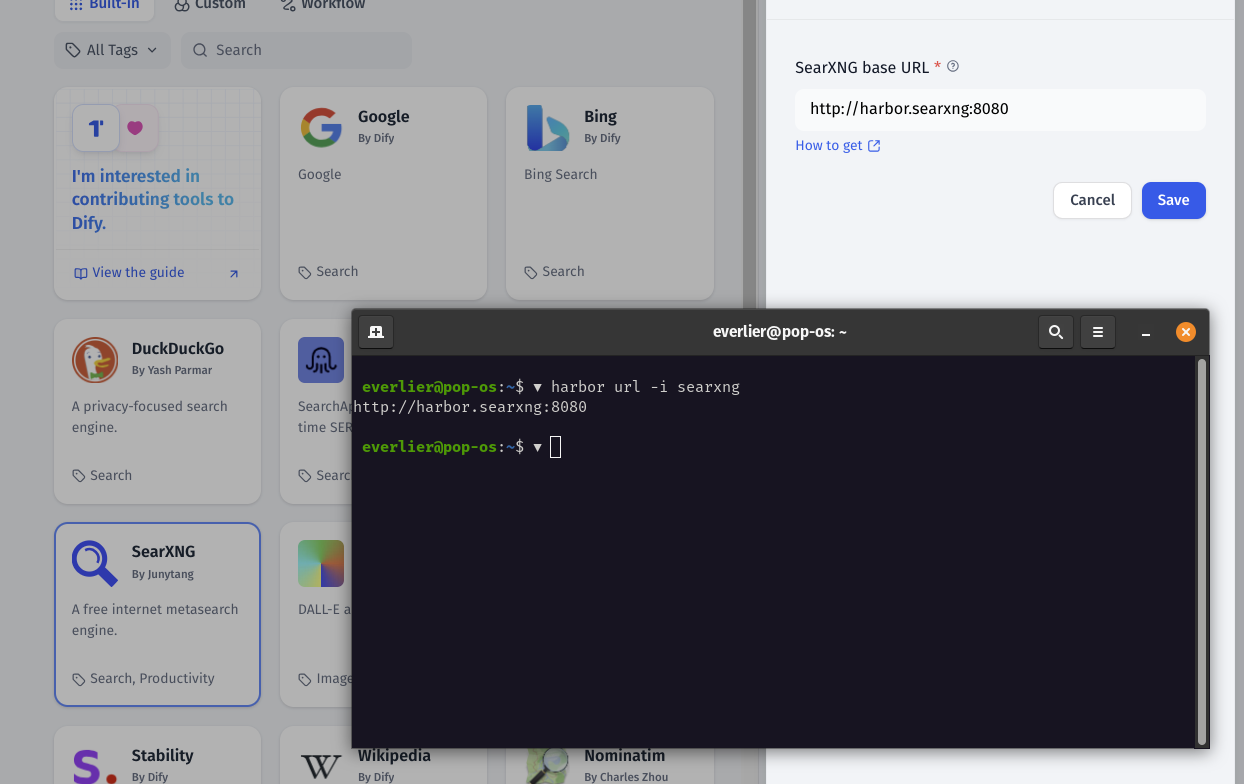
Task: Click 'Bing Search' description text
Action: (560, 175)
